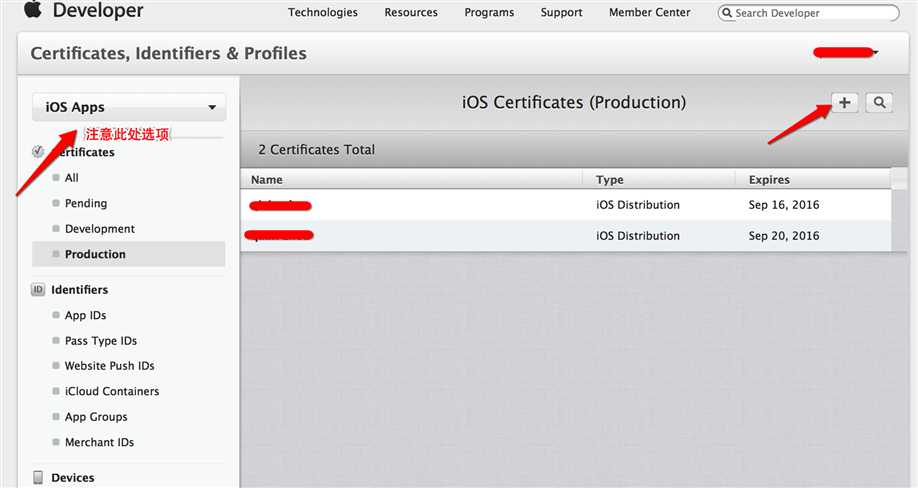Open the Support menu

click(x=561, y=12)
